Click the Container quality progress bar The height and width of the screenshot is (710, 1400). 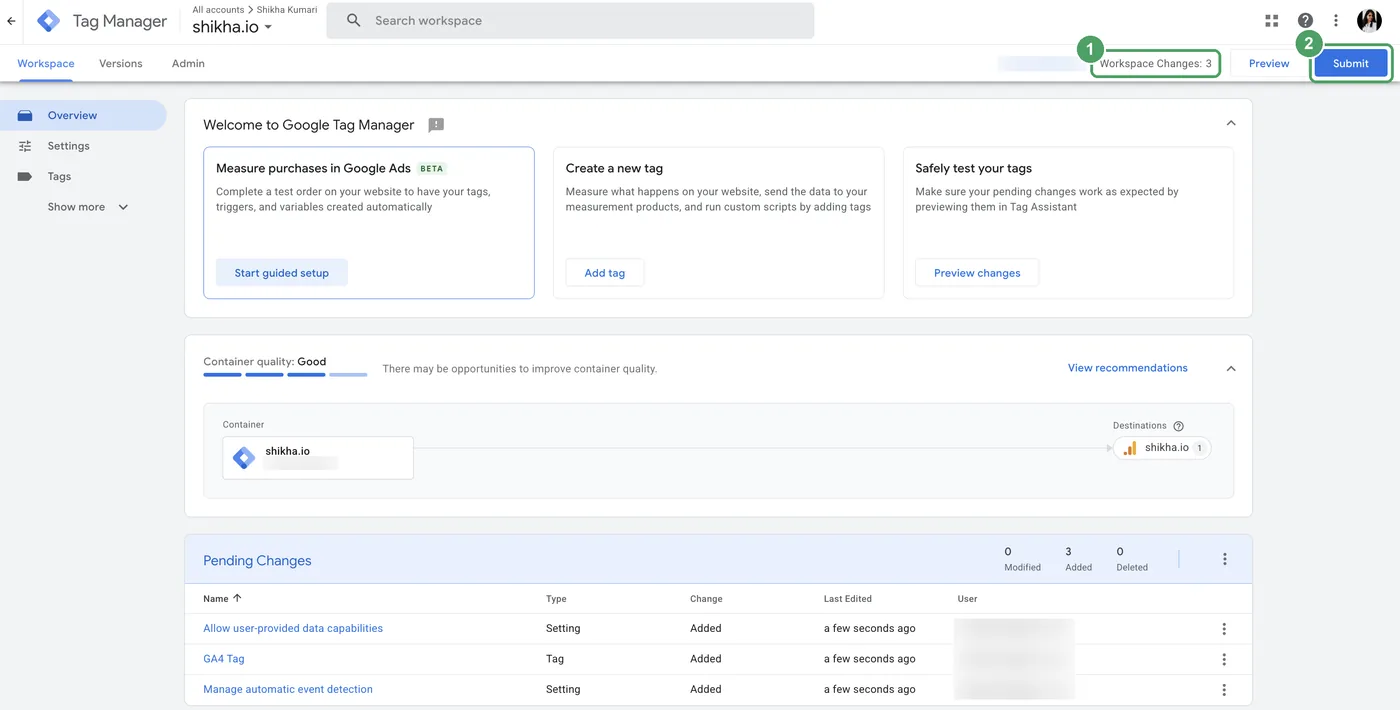click(285, 375)
